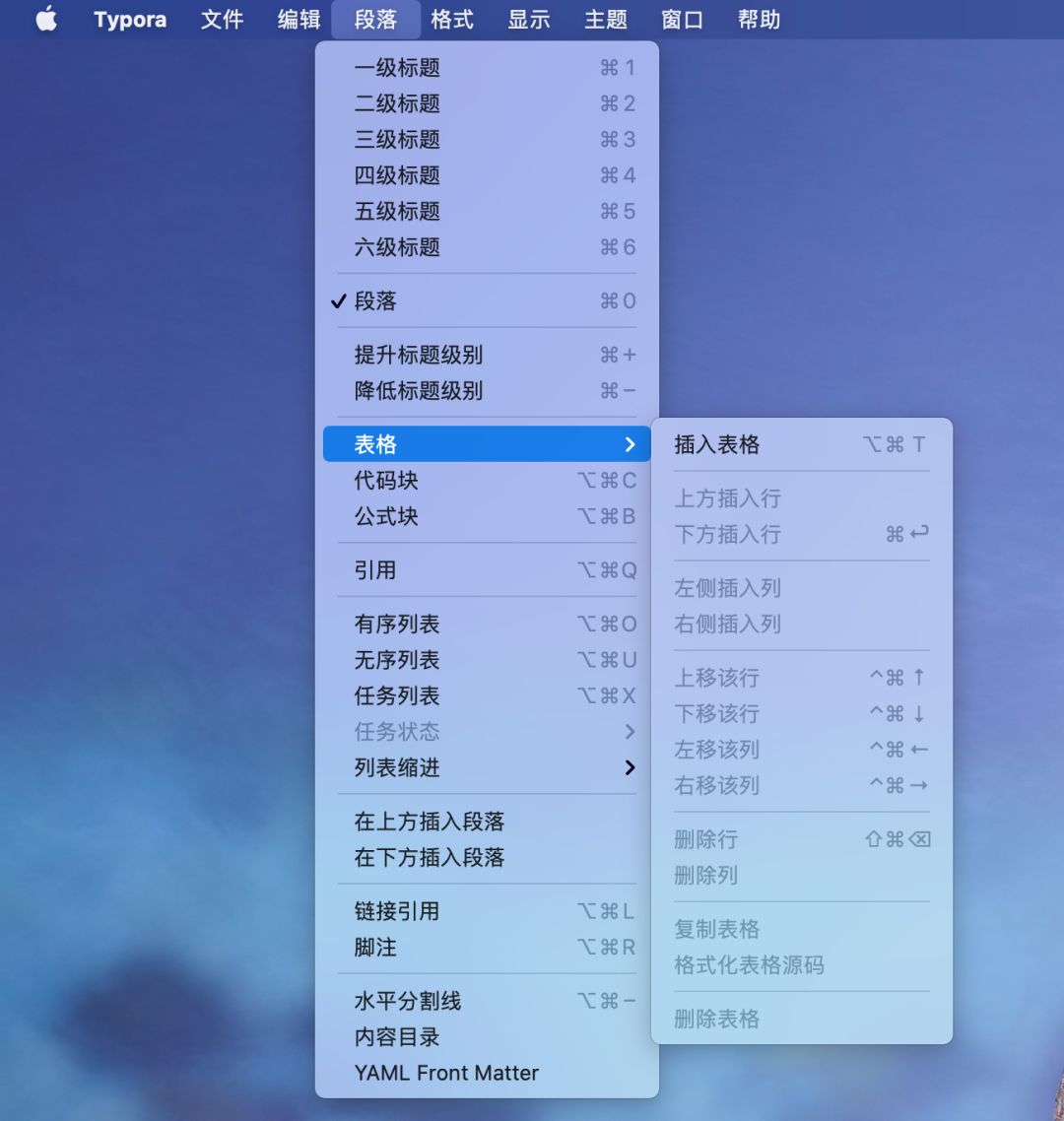The height and width of the screenshot is (1121, 1064).
Task: Choose 在下方插入段落
Action: [x=487, y=857]
